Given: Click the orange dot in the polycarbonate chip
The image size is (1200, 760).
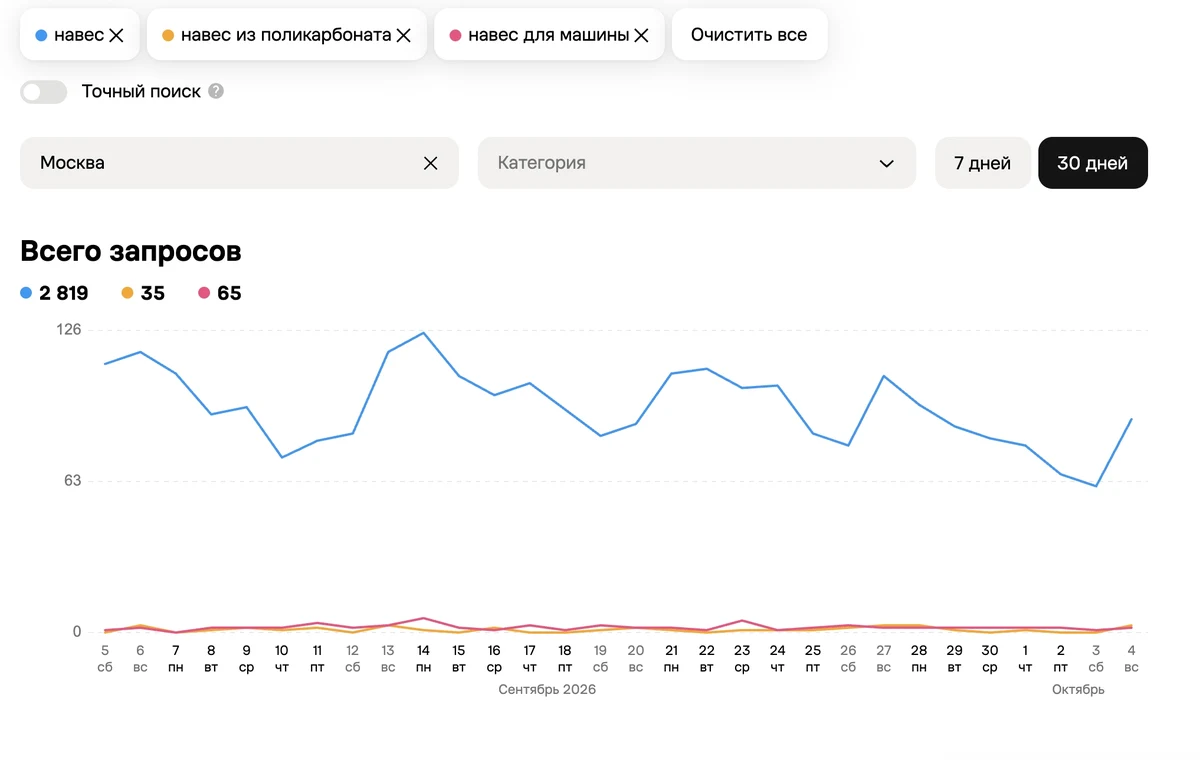Looking at the screenshot, I should [168, 35].
